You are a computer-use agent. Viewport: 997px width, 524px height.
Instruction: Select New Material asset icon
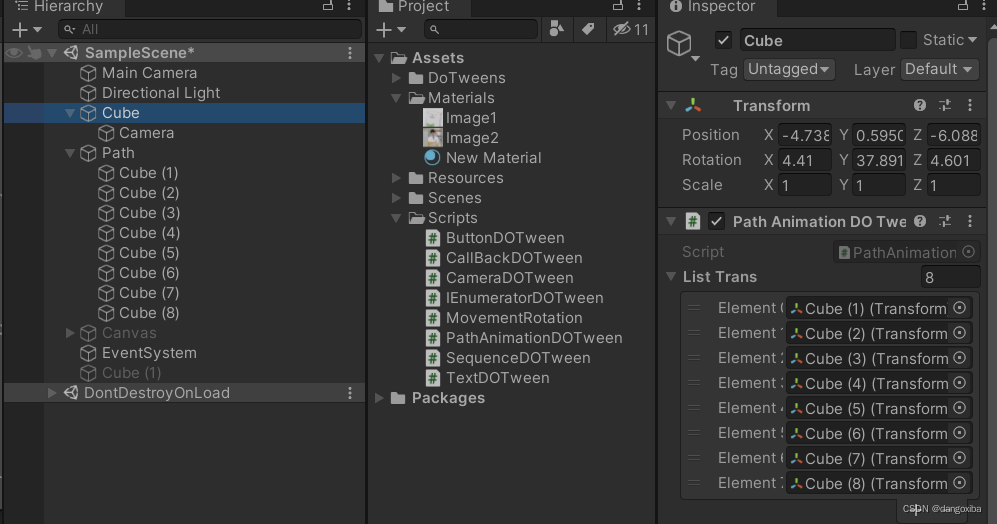432,158
